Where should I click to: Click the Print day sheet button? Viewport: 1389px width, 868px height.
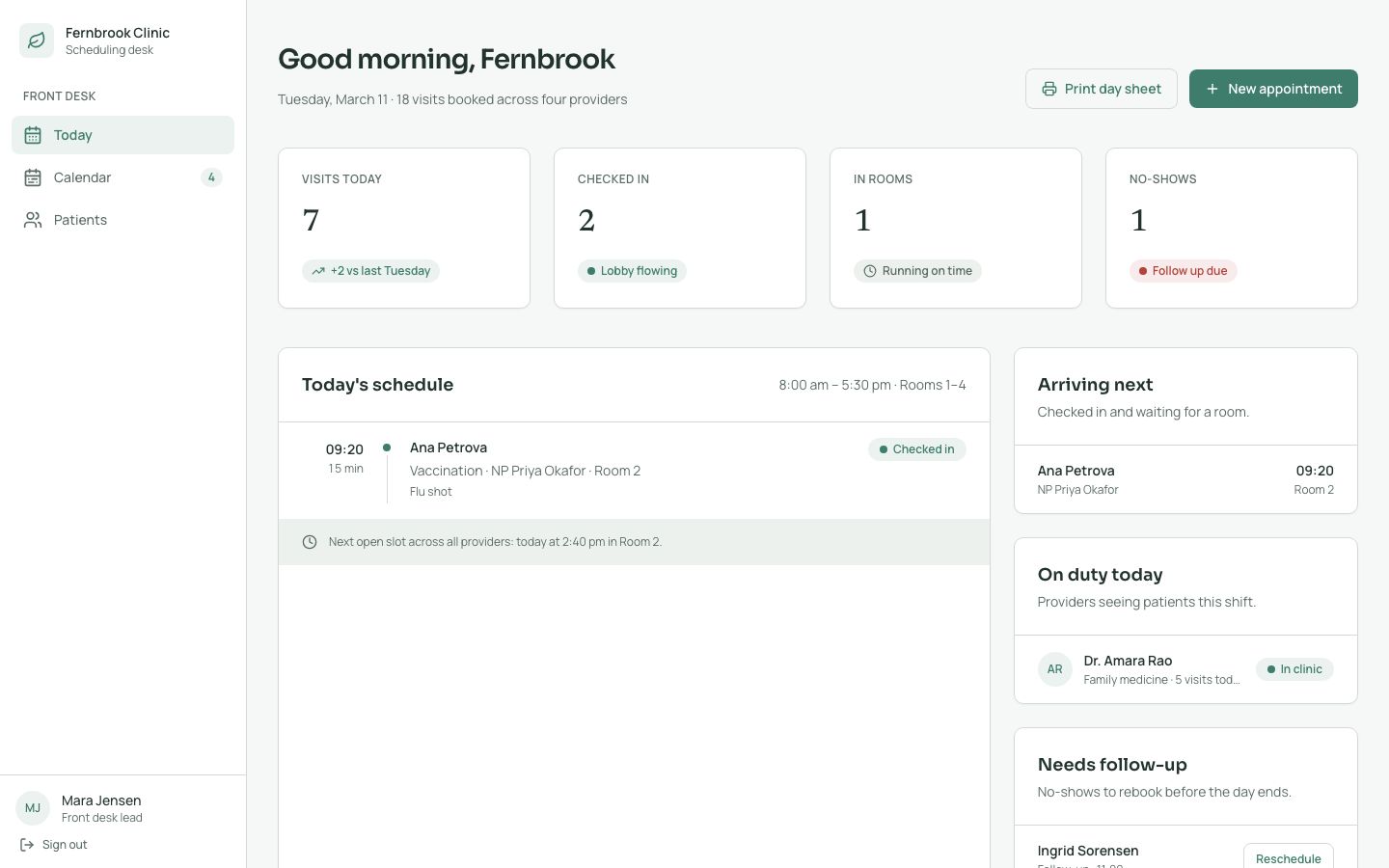pyautogui.click(x=1101, y=89)
